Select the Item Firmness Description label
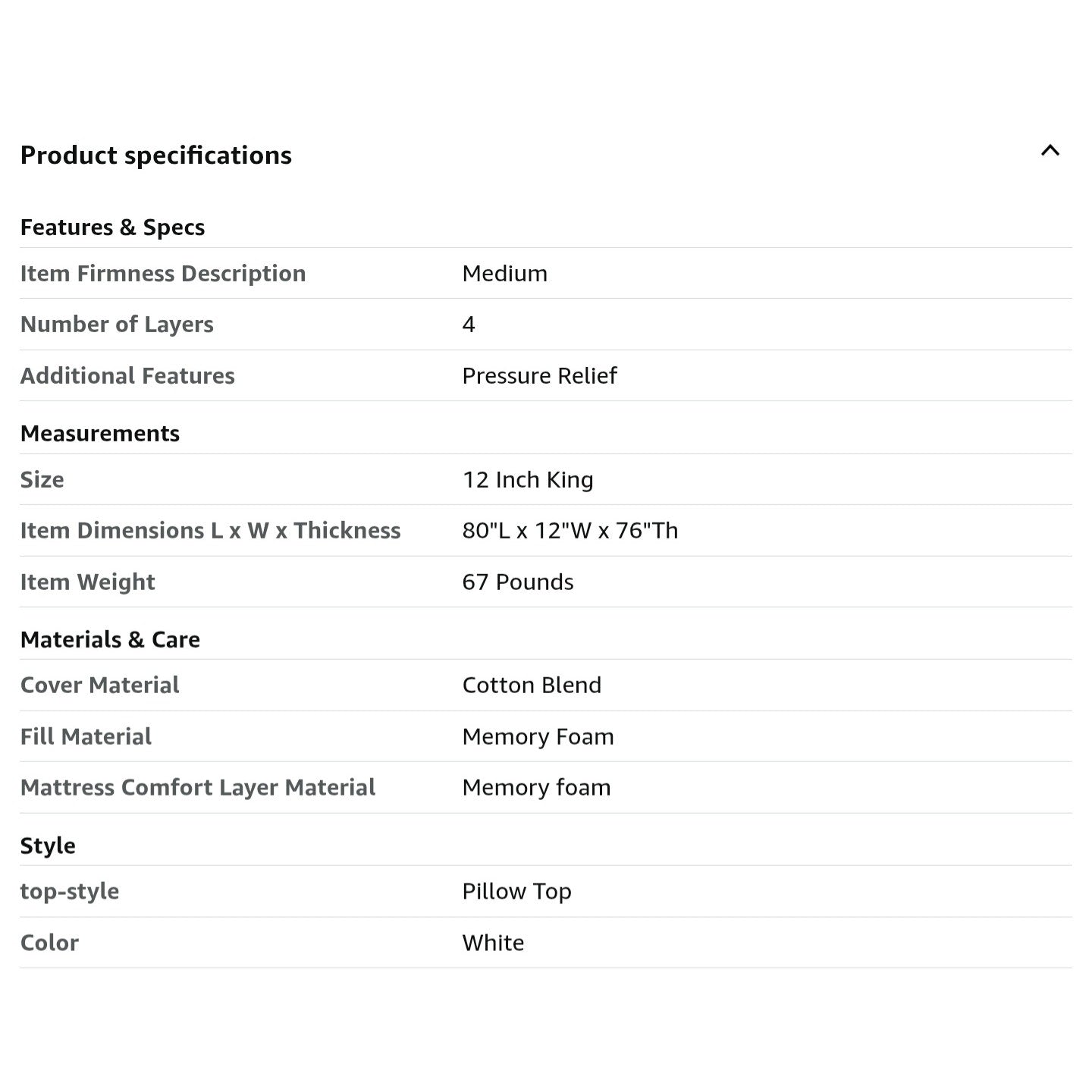This screenshot has height=1092, width=1092. point(162,274)
